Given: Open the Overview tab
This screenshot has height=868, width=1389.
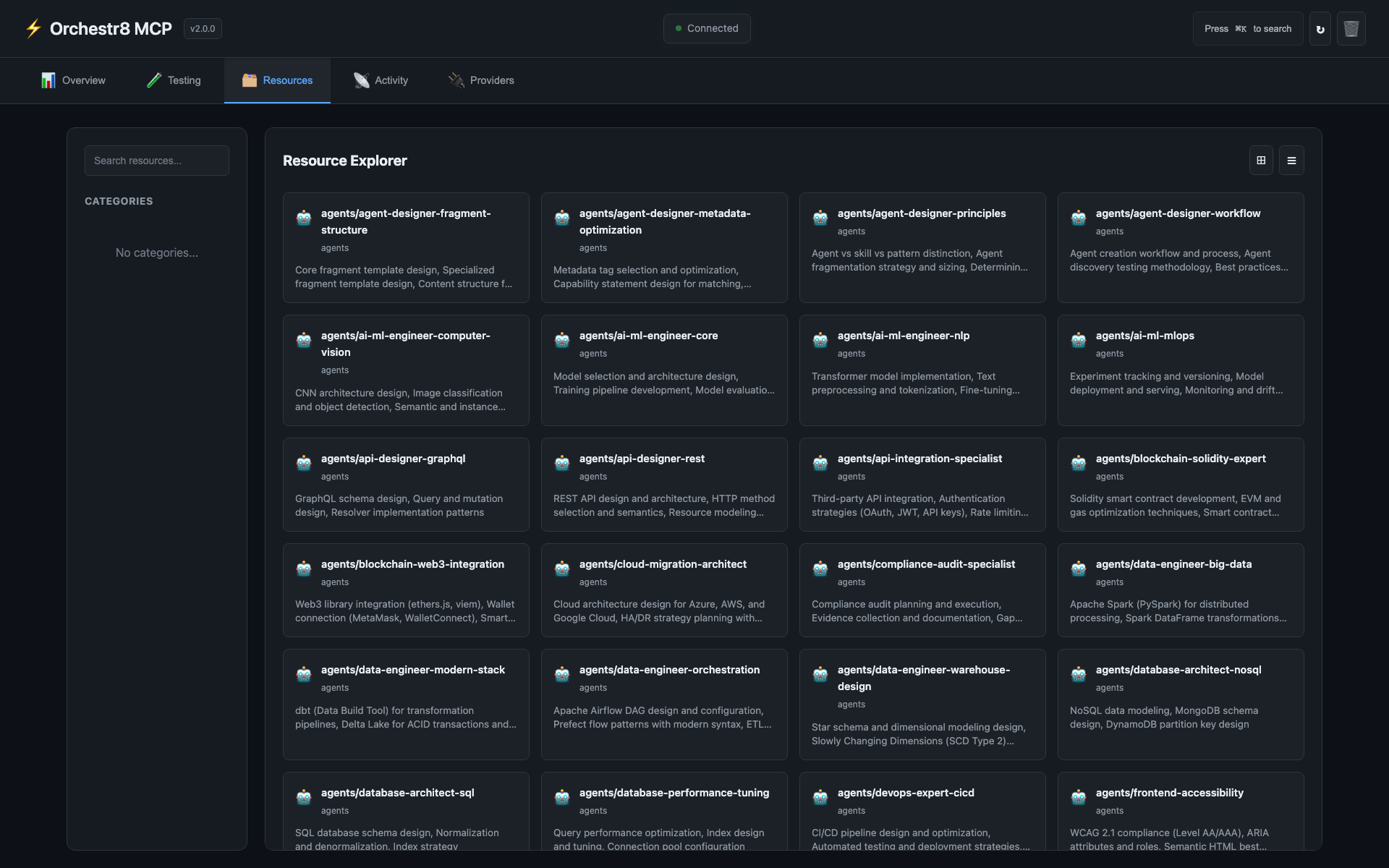Looking at the screenshot, I should click(x=73, y=80).
